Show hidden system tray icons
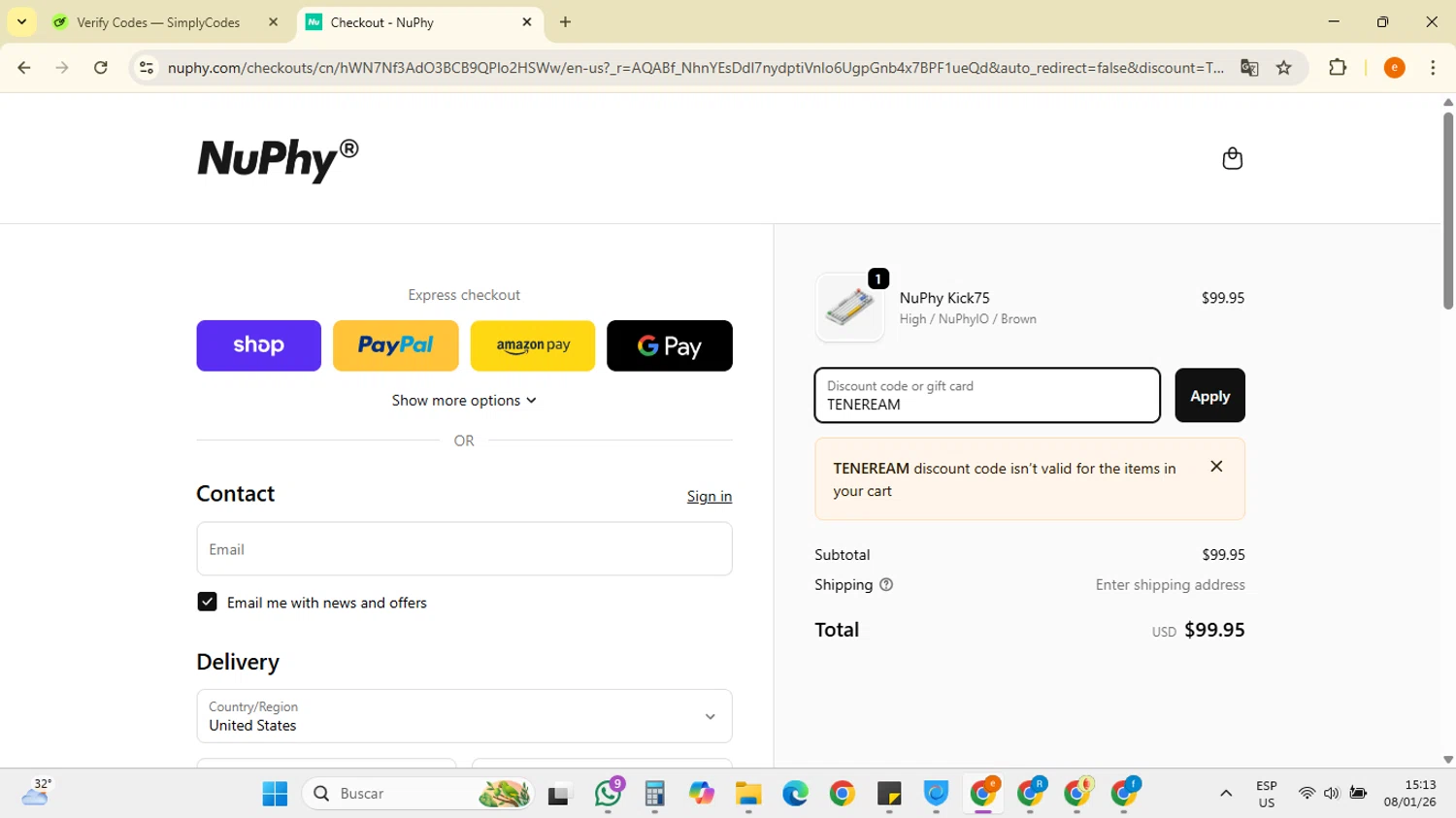The image size is (1456, 818). tap(1226, 794)
